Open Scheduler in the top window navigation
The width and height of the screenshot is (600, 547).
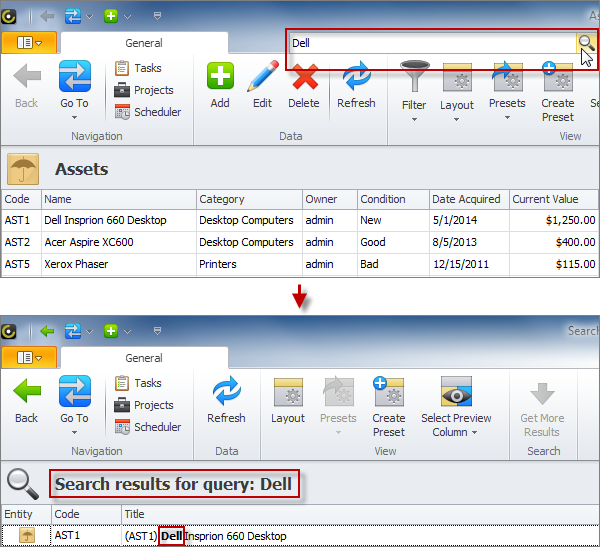click(x=148, y=112)
